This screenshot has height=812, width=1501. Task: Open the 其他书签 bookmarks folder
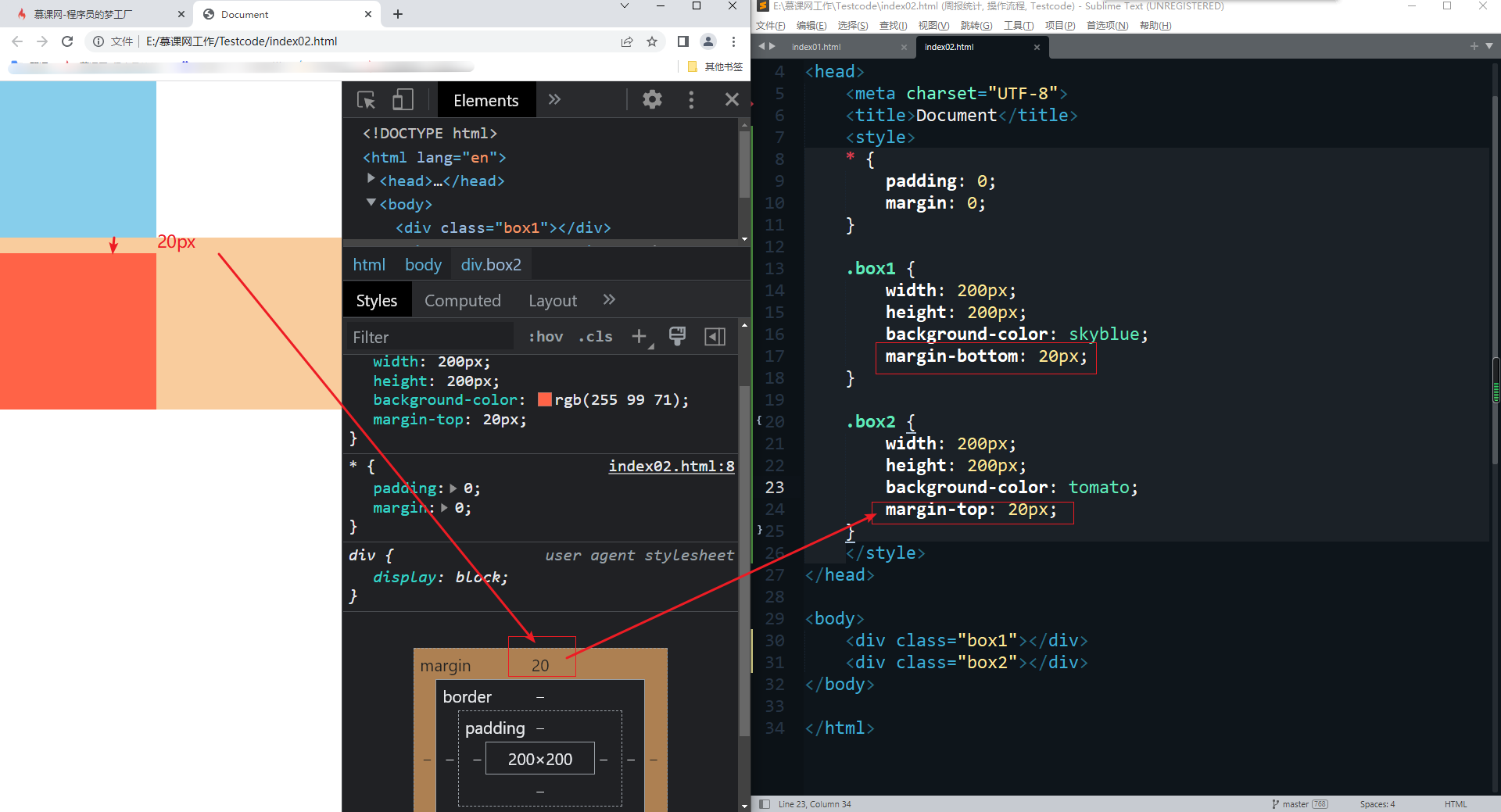715,66
